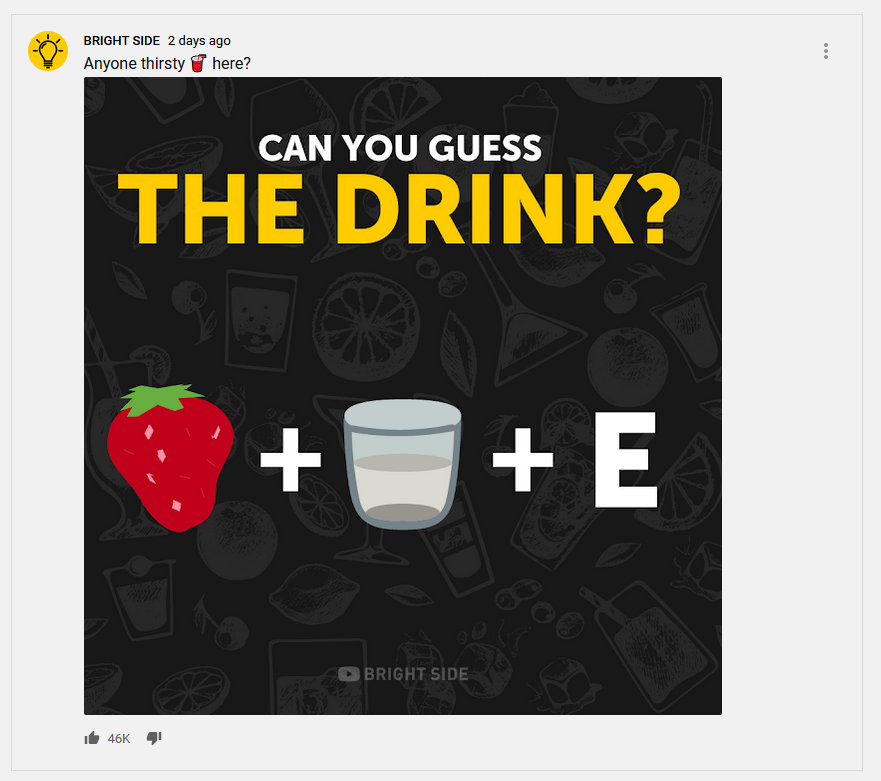The image size is (881, 781).
Task: Open the "2 days ago" timestamp link
Action: pyautogui.click(x=199, y=40)
